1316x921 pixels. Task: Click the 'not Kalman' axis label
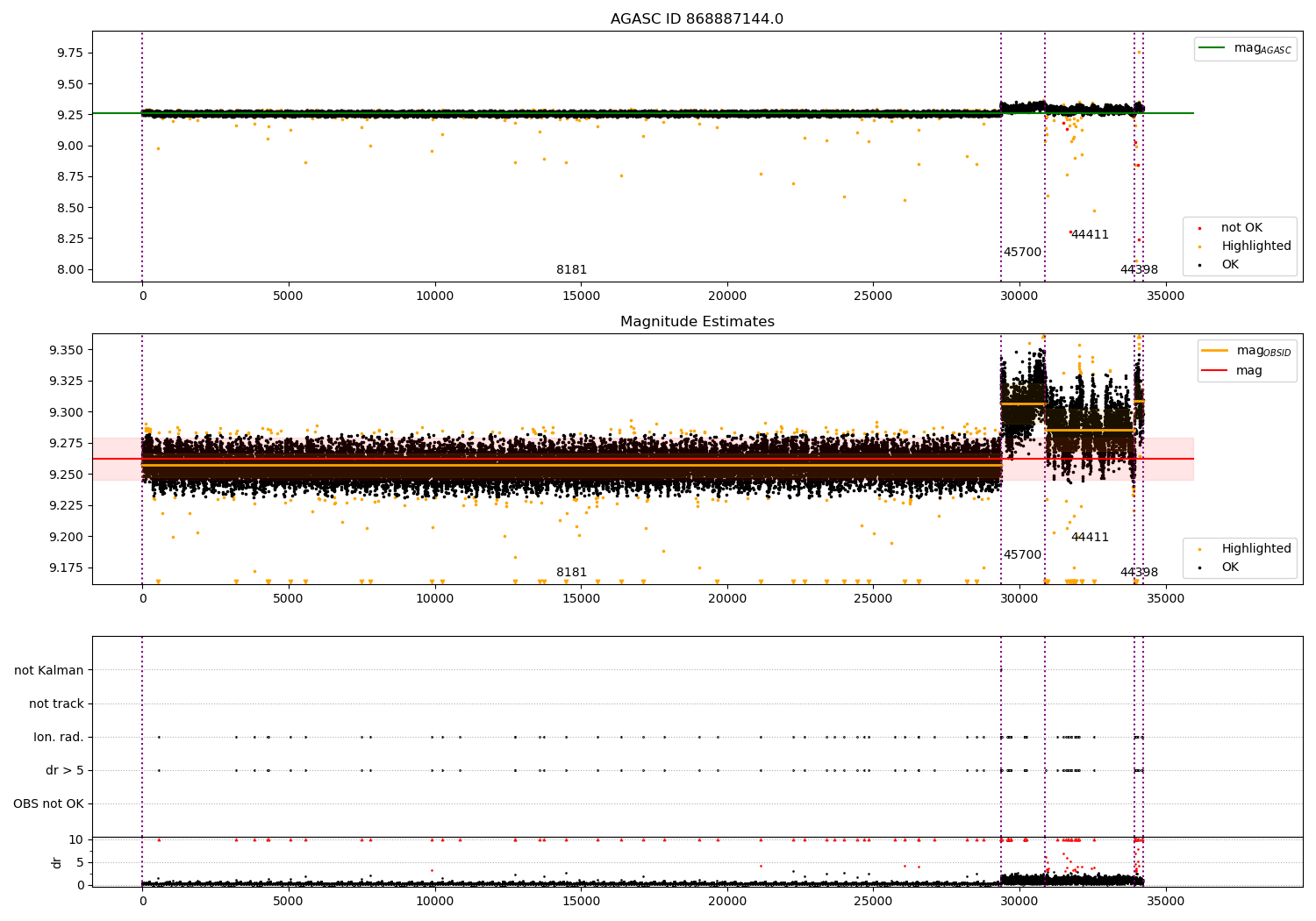tap(49, 670)
